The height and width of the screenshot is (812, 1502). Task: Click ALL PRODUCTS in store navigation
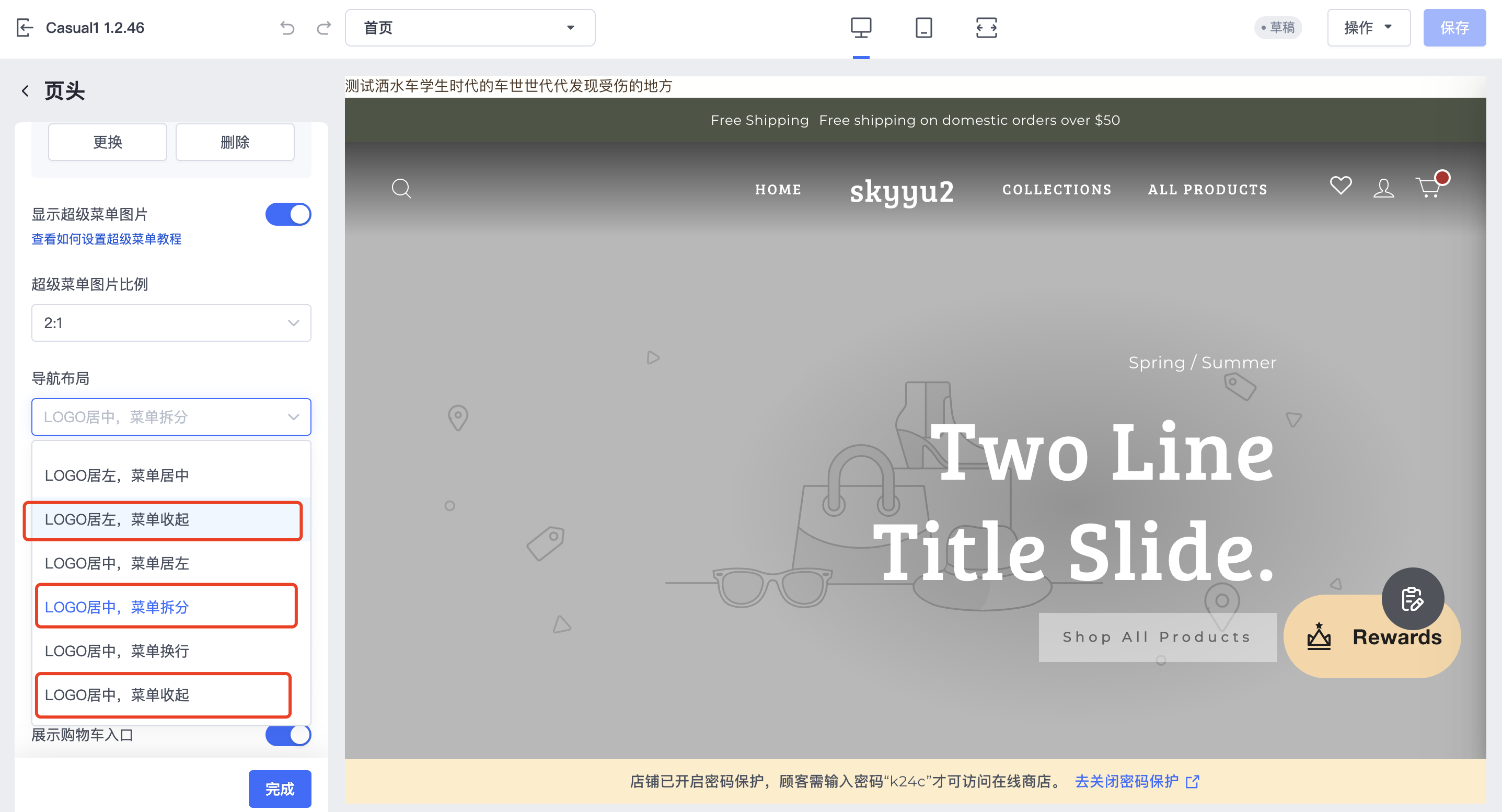point(1208,190)
